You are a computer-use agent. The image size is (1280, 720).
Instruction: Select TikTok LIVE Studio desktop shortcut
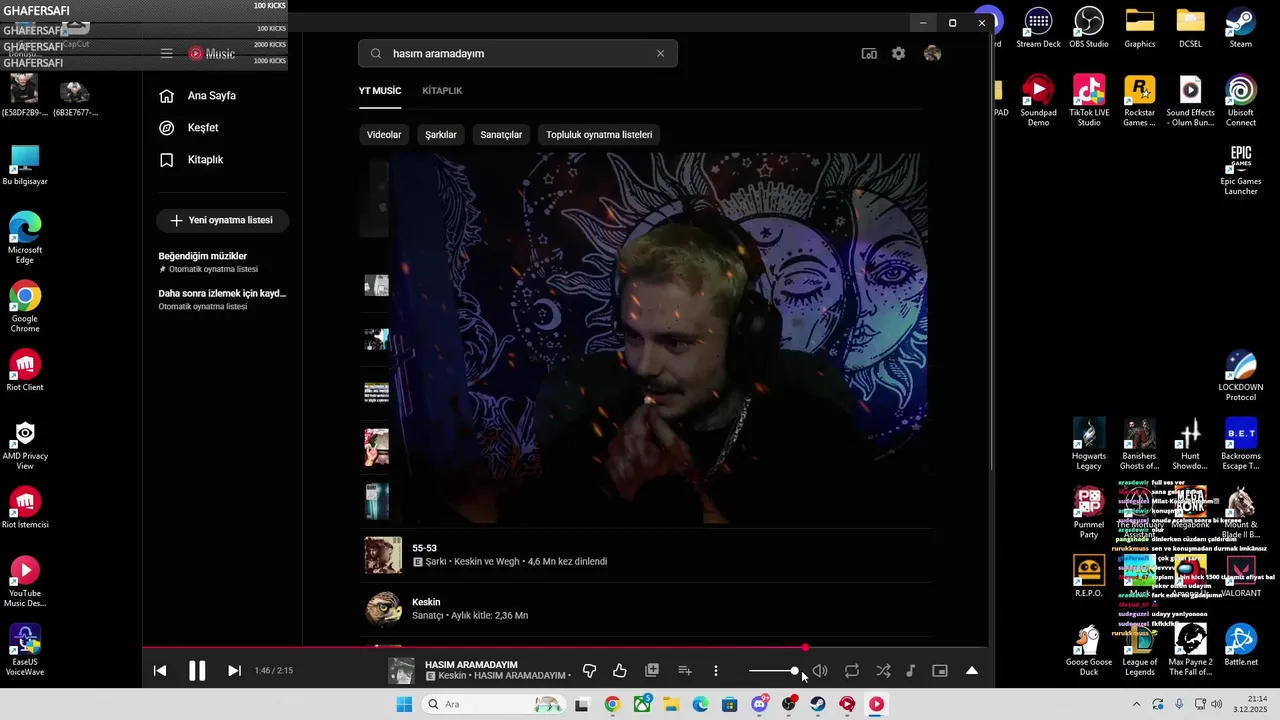(x=1089, y=101)
